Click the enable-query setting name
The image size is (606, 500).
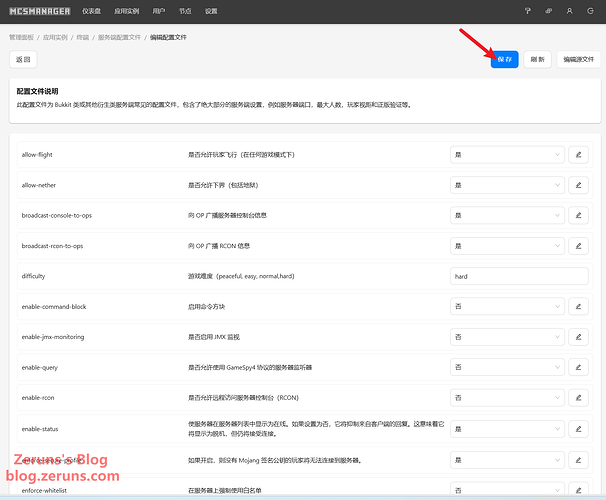point(39,367)
